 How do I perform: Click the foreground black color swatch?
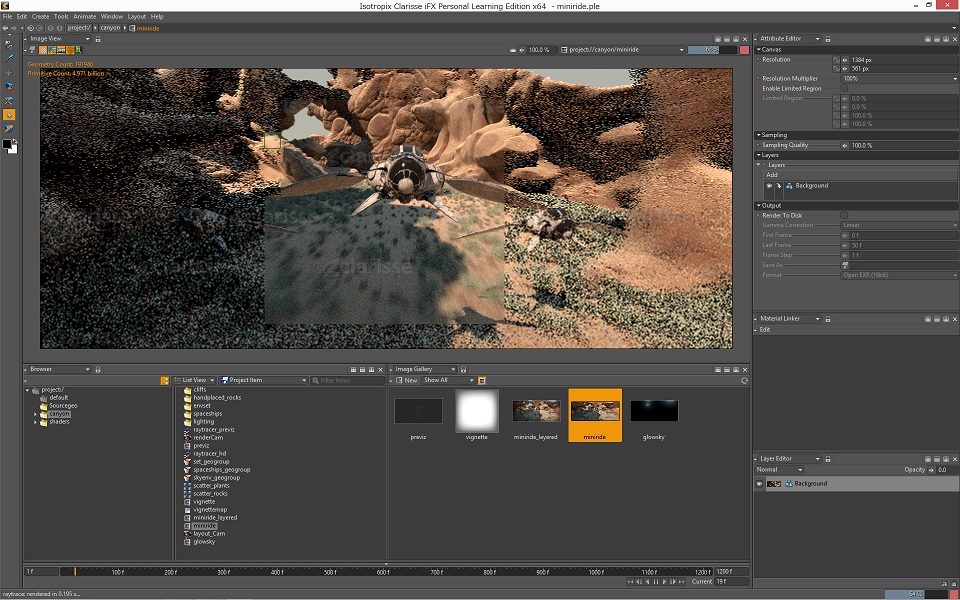point(7,144)
